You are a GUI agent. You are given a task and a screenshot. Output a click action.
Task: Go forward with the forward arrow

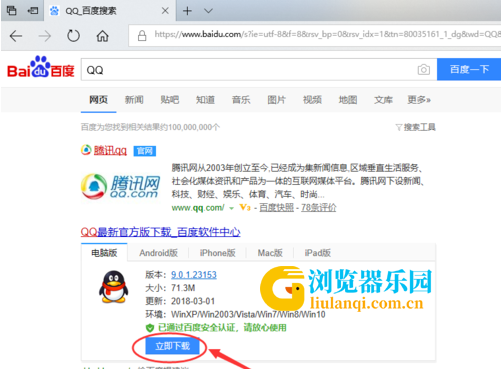(x=45, y=36)
